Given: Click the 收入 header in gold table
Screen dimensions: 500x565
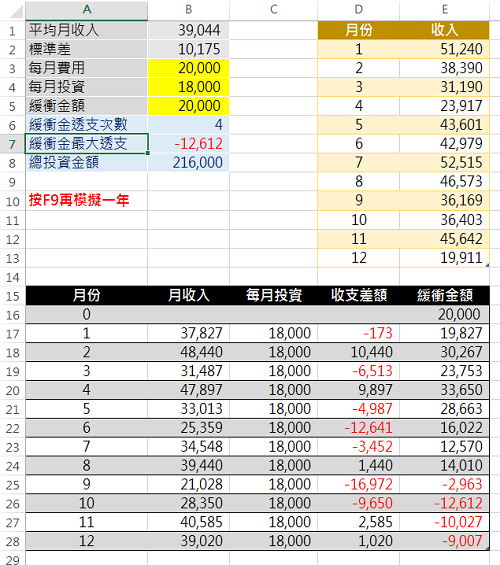Looking at the screenshot, I should coord(445,30).
